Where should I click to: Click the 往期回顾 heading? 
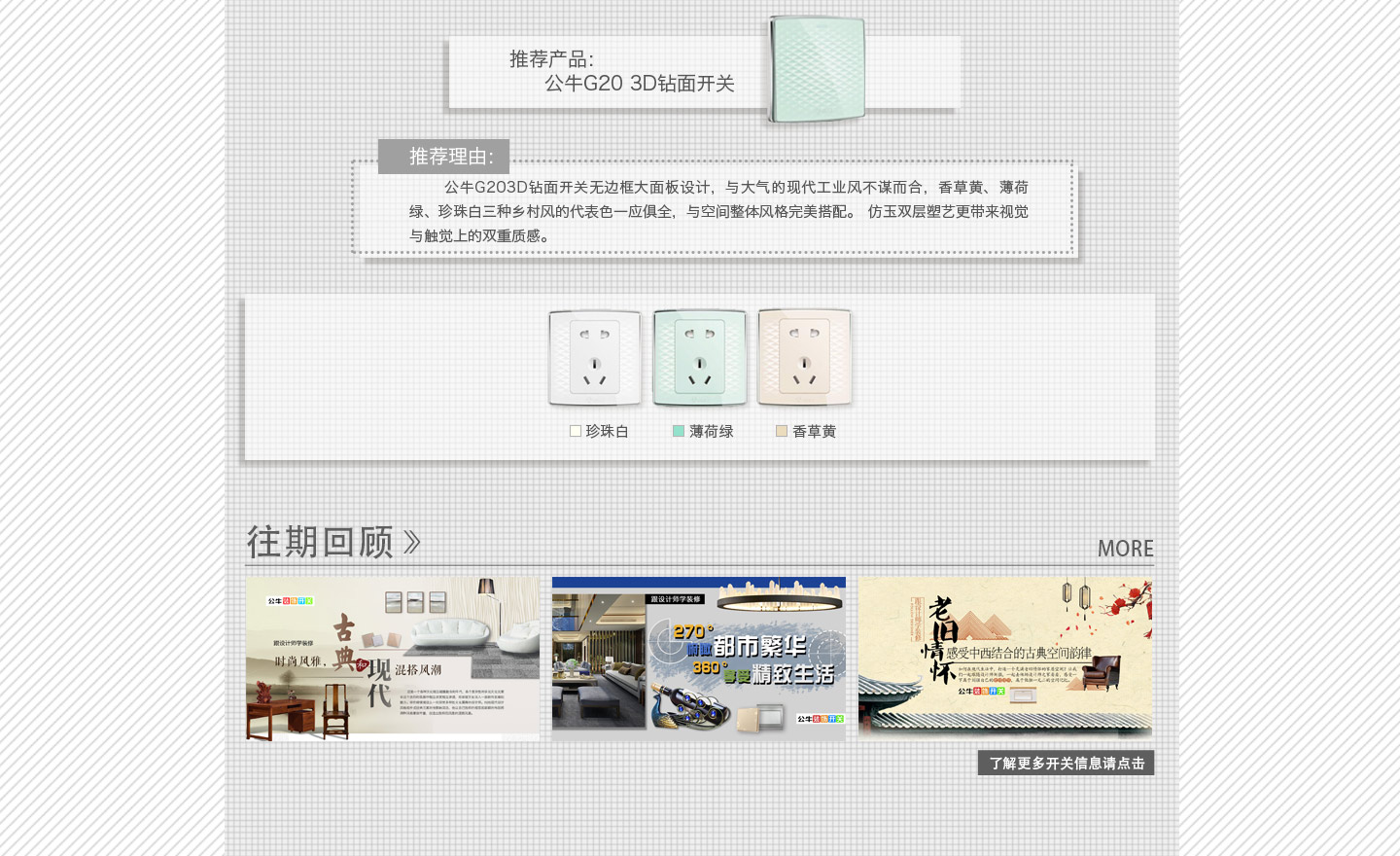coord(320,542)
